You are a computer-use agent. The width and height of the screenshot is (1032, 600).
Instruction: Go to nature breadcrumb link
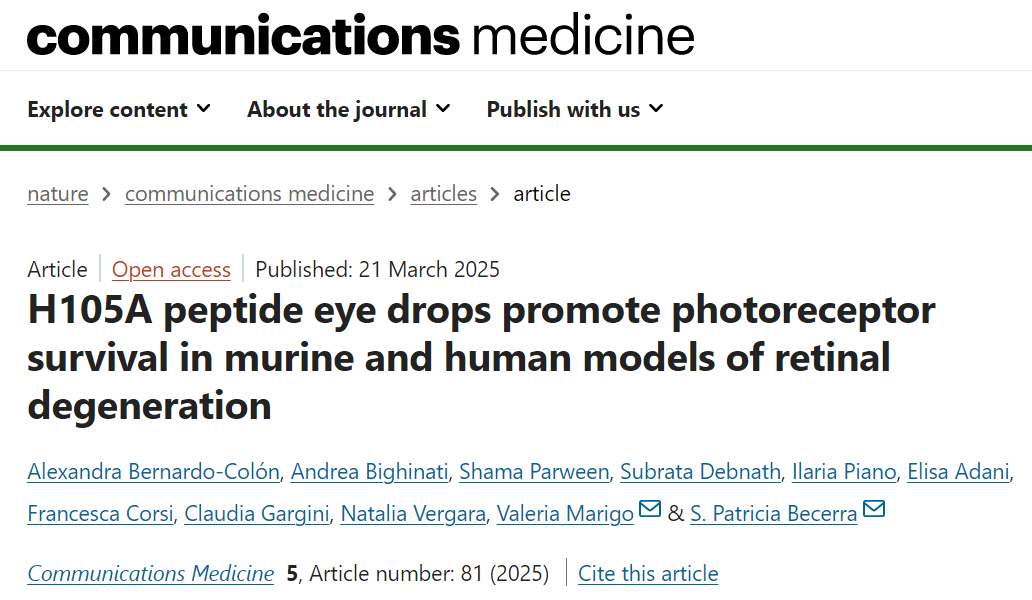(x=58, y=194)
